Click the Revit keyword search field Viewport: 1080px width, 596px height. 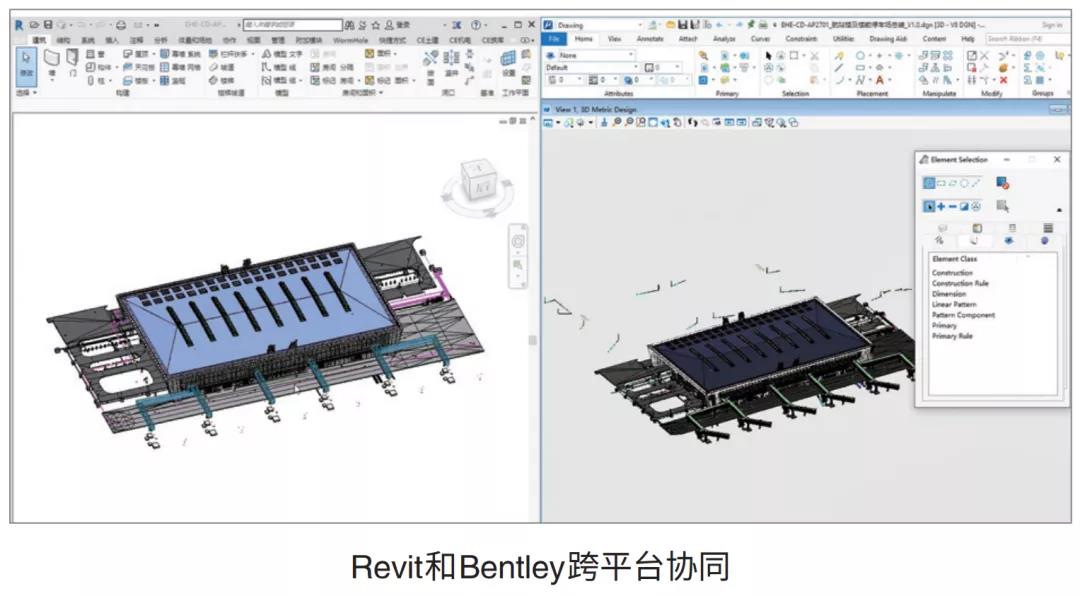click(293, 25)
